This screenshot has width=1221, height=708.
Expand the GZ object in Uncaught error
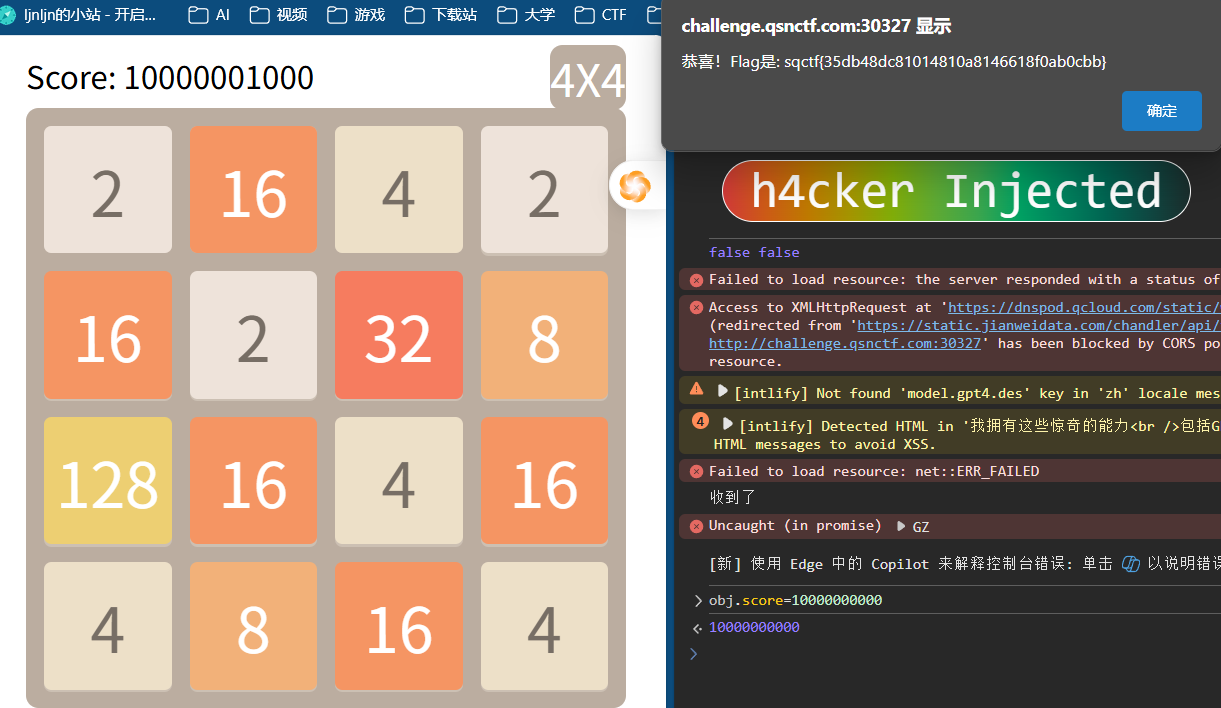pyautogui.click(x=901, y=526)
